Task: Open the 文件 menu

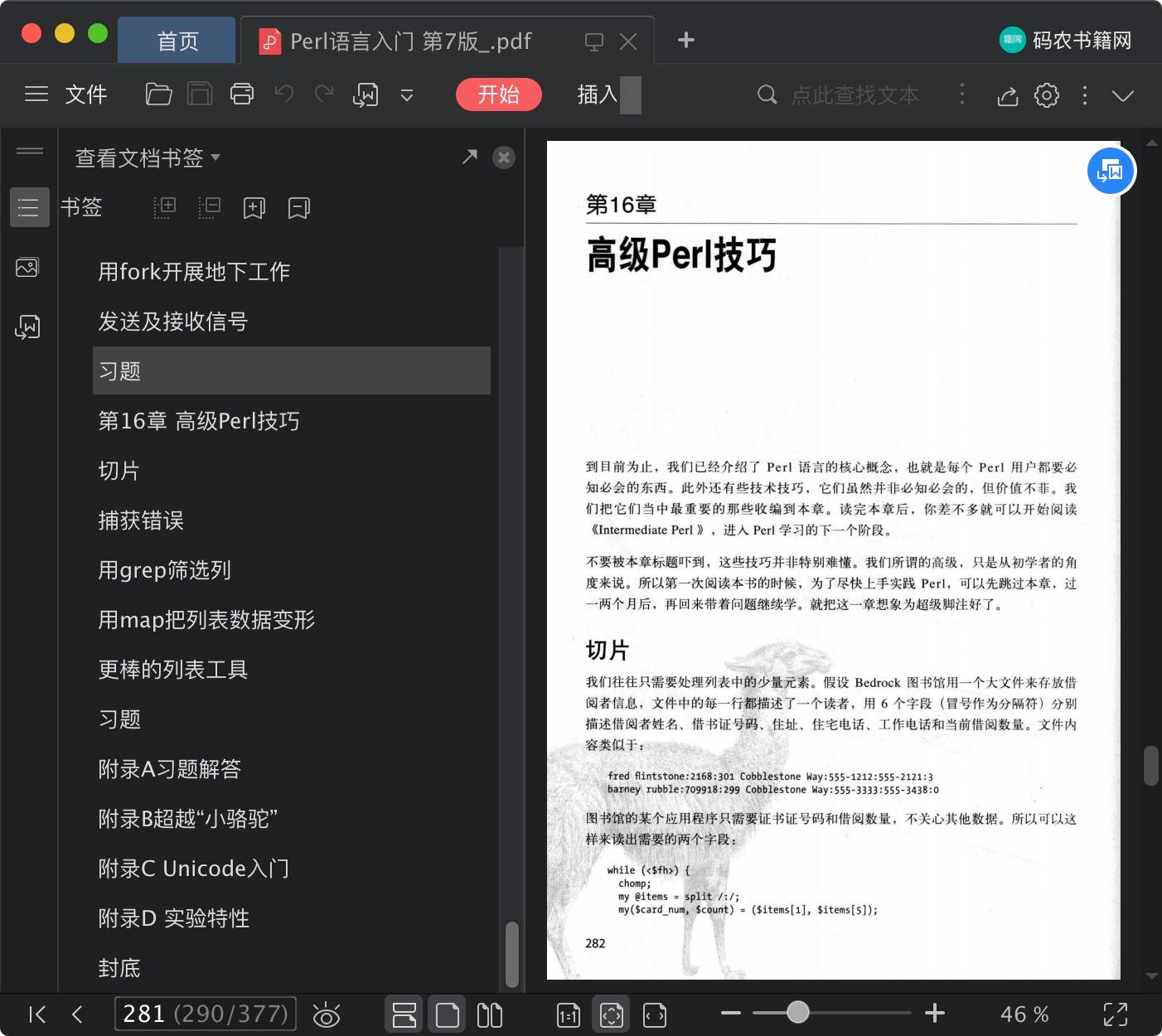Action: (x=86, y=94)
